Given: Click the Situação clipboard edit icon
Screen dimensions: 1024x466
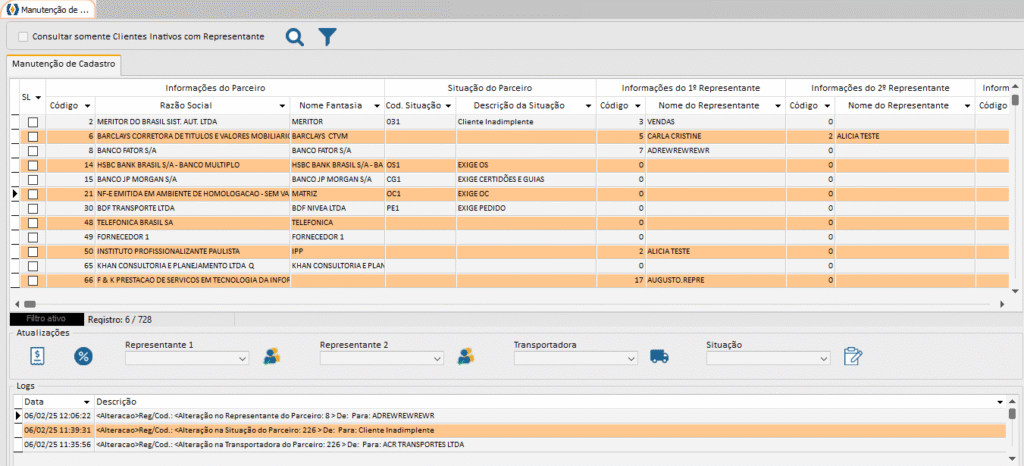Looking at the screenshot, I should [x=853, y=356].
